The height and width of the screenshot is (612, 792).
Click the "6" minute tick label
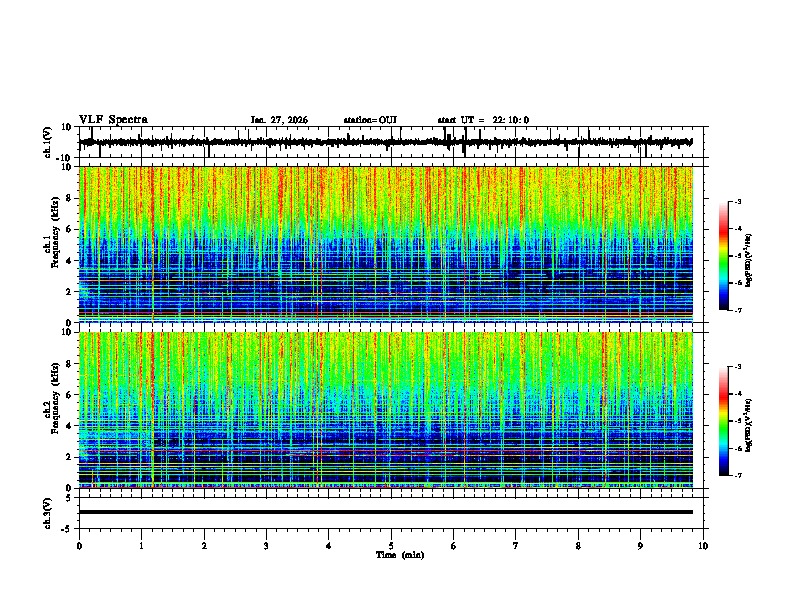(x=454, y=546)
